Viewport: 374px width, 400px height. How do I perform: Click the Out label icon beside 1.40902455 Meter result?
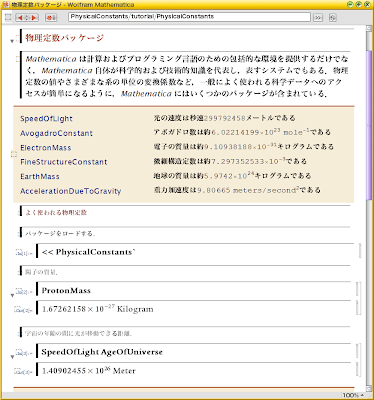[x=23, y=371]
